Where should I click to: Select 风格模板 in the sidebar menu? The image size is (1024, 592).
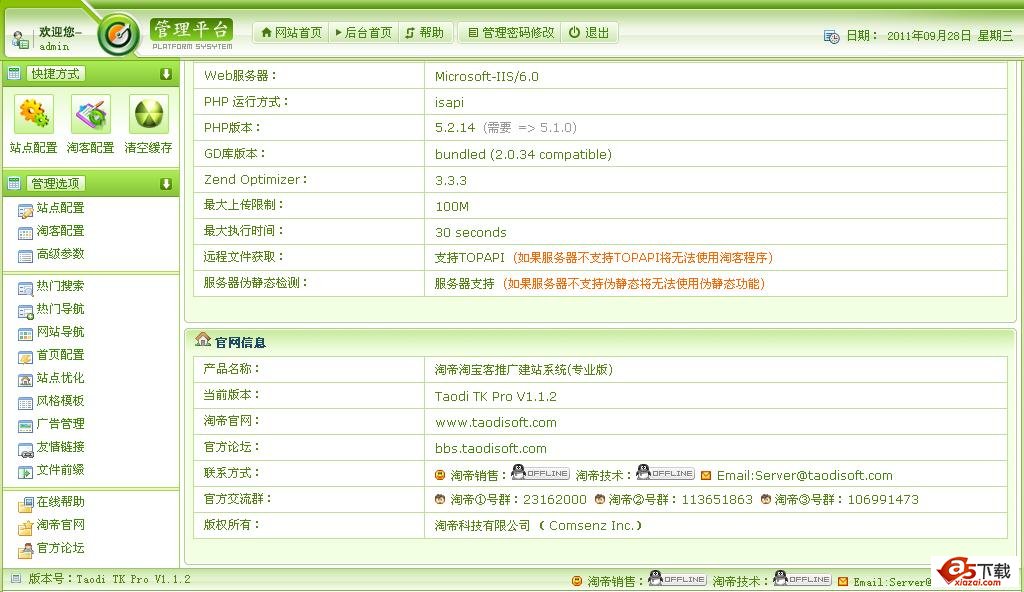click(x=60, y=401)
